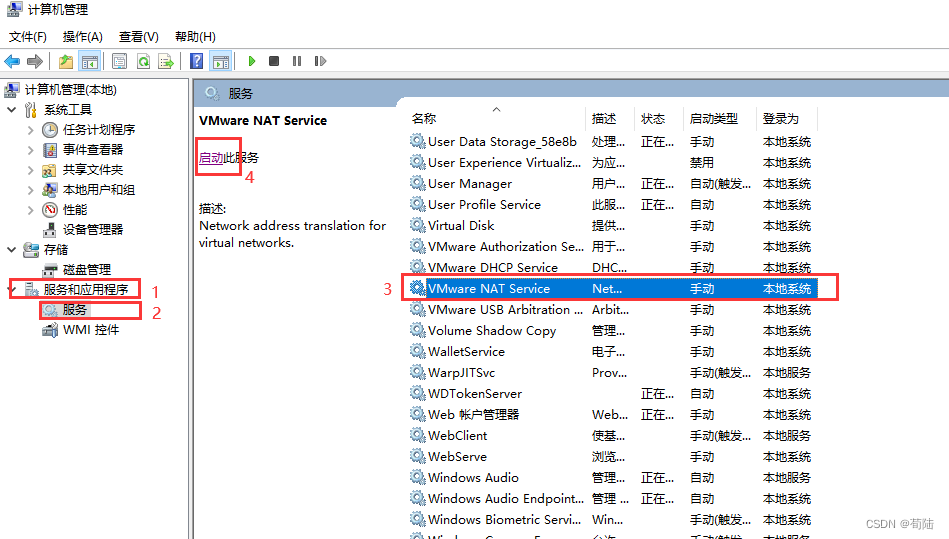Select the VMware NAT Service row

(x=612, y=289)
